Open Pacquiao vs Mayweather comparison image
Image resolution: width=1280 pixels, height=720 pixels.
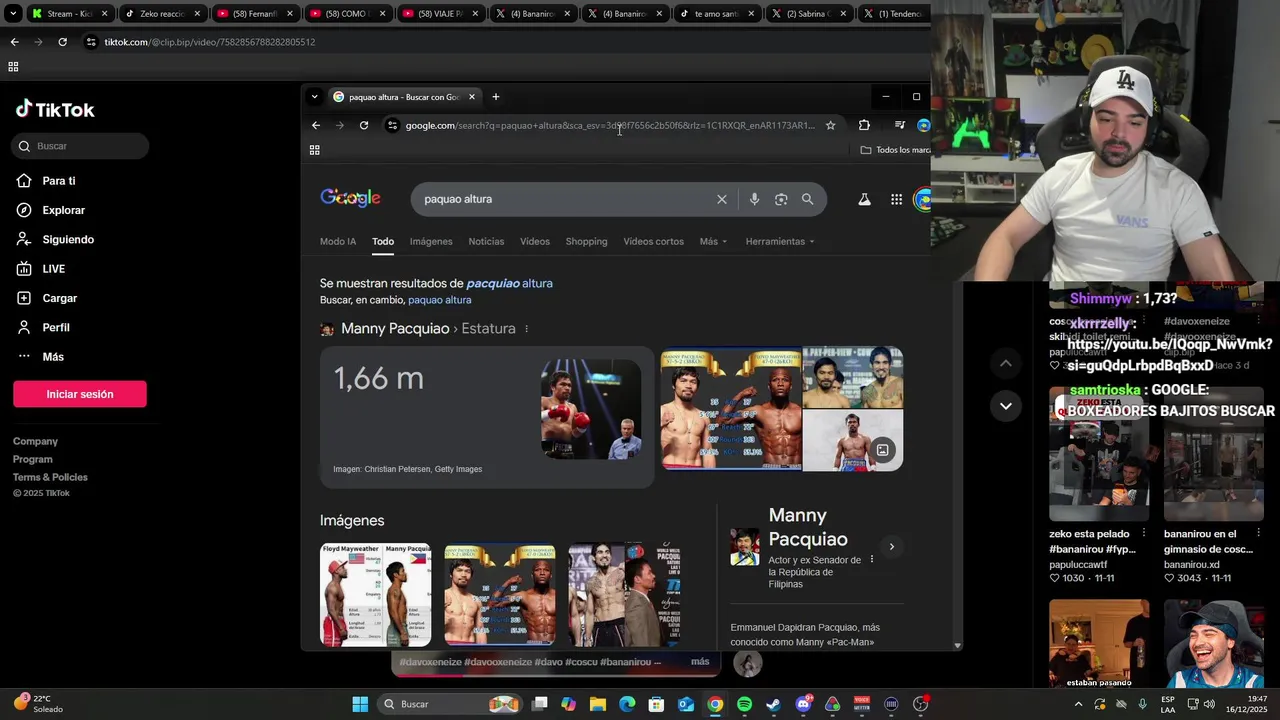[x=731, y=409]
